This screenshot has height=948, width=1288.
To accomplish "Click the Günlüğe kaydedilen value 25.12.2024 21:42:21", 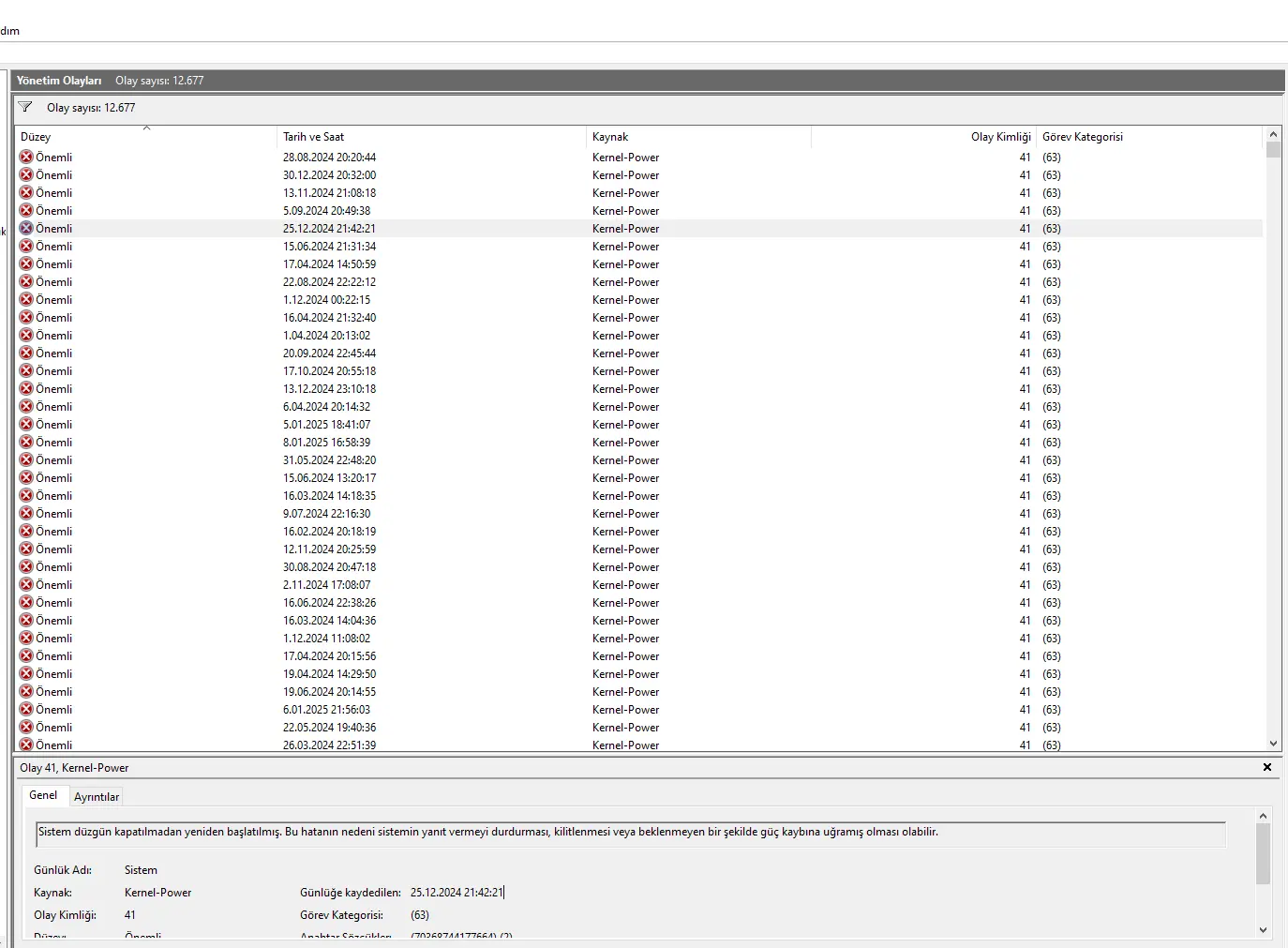I will (x=457, y=893).
